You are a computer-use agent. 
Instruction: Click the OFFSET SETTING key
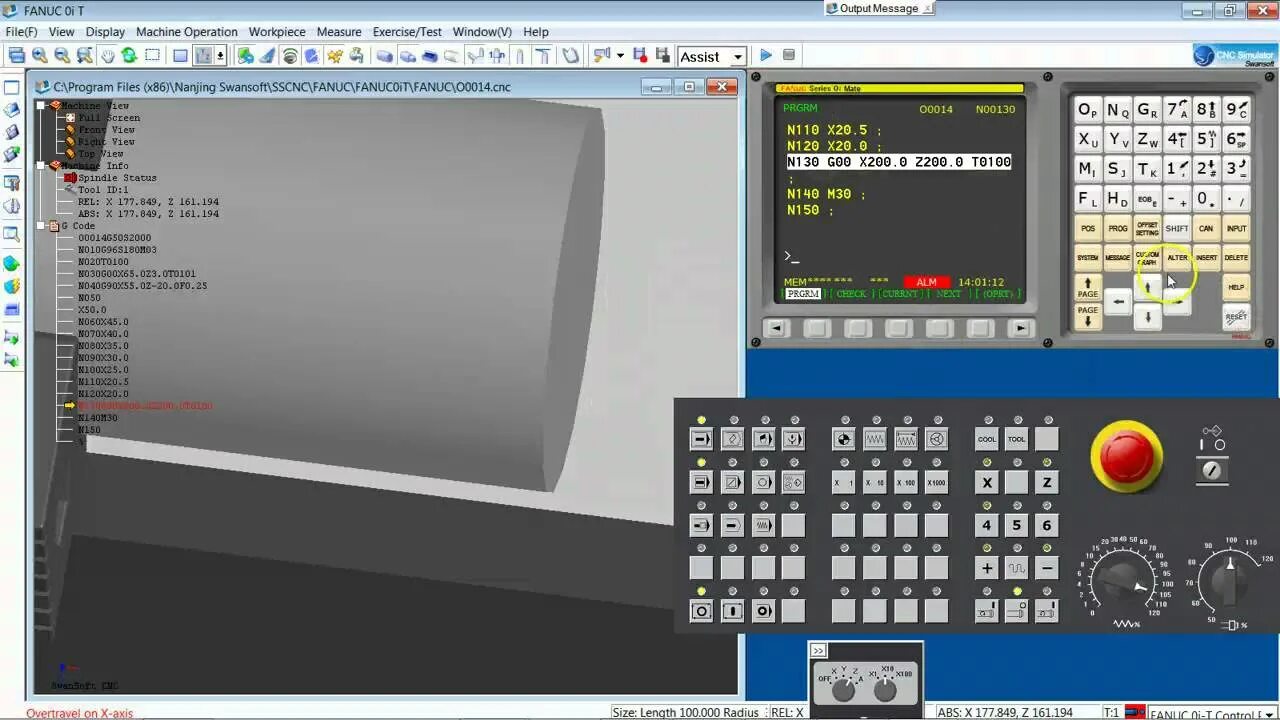pos(1147,228)
